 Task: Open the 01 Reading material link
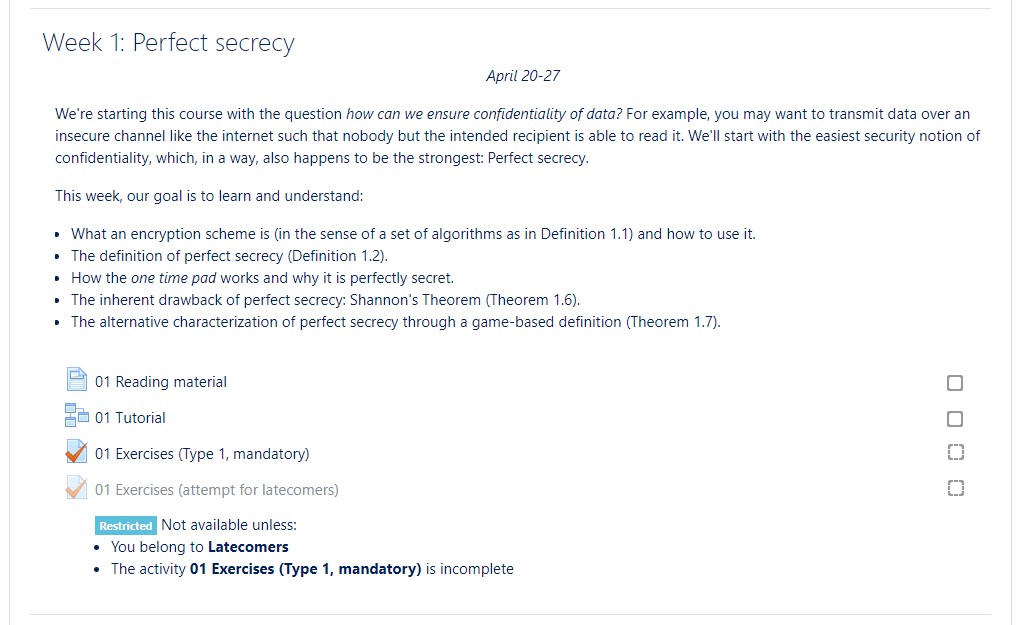click(x=161, y=382)
